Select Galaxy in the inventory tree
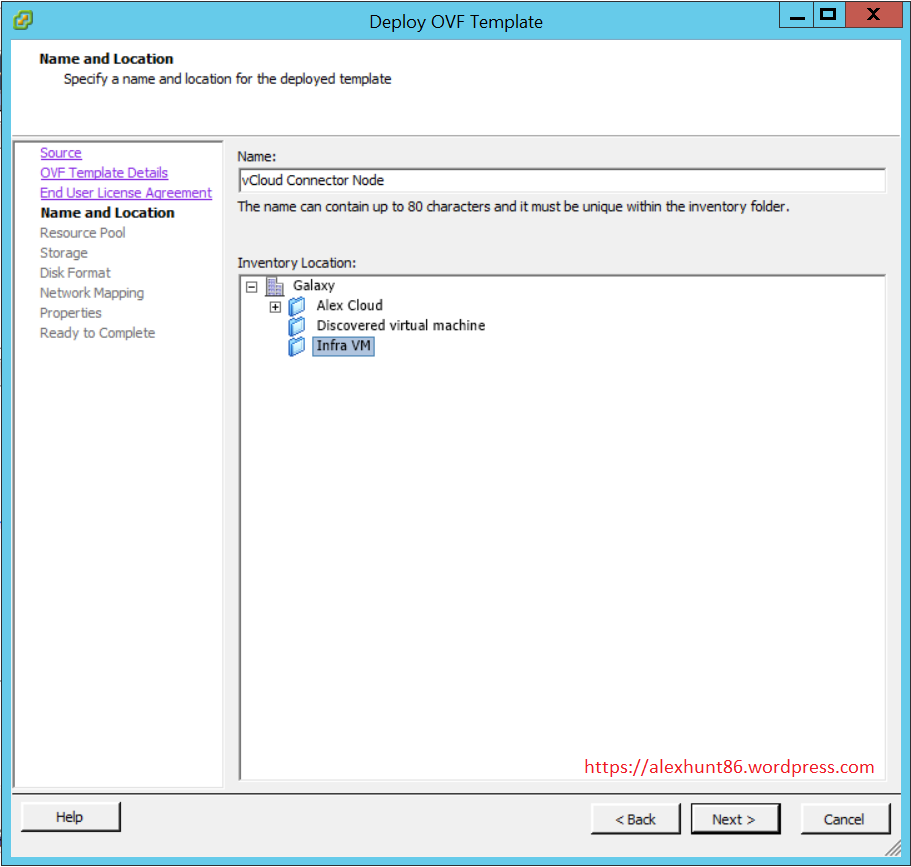Image resolution: width=911 pixels, height=867 pixels. click(314, 285)
